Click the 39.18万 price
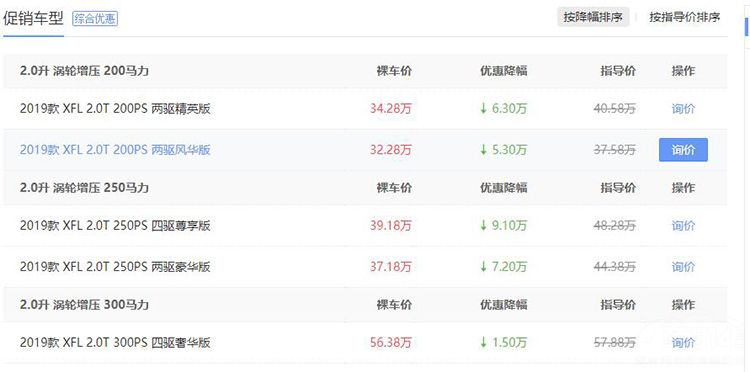 (x=391, y=226)
